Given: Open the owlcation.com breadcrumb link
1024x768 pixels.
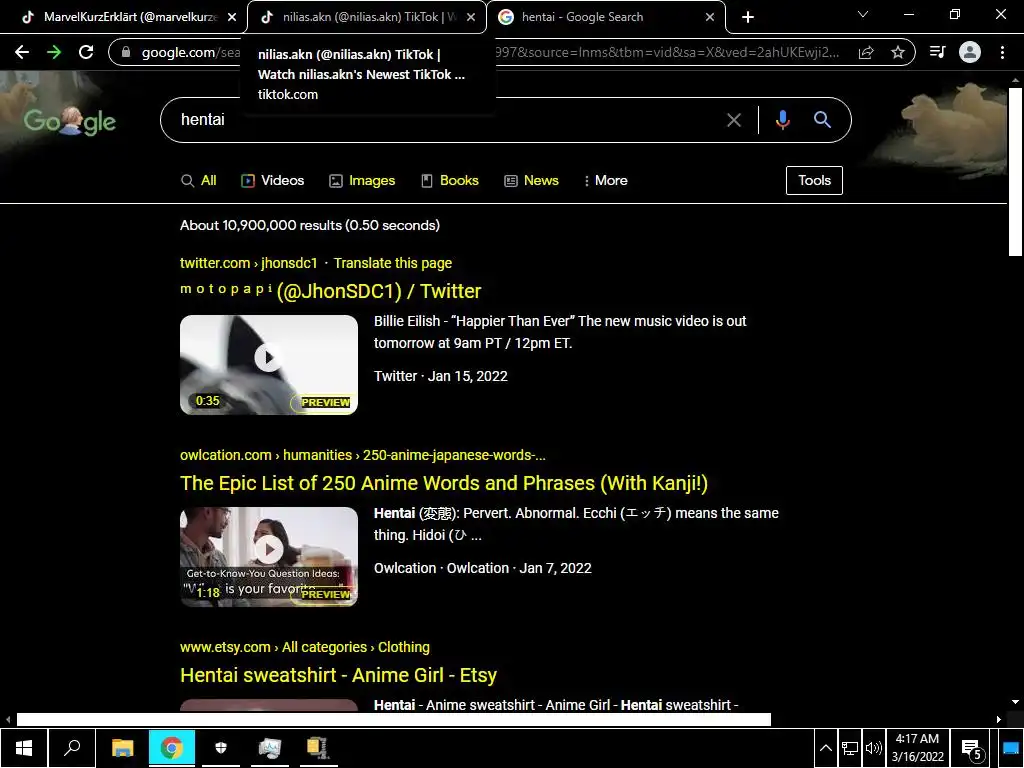Looking at the screenshot, I should tap(362, 455).
